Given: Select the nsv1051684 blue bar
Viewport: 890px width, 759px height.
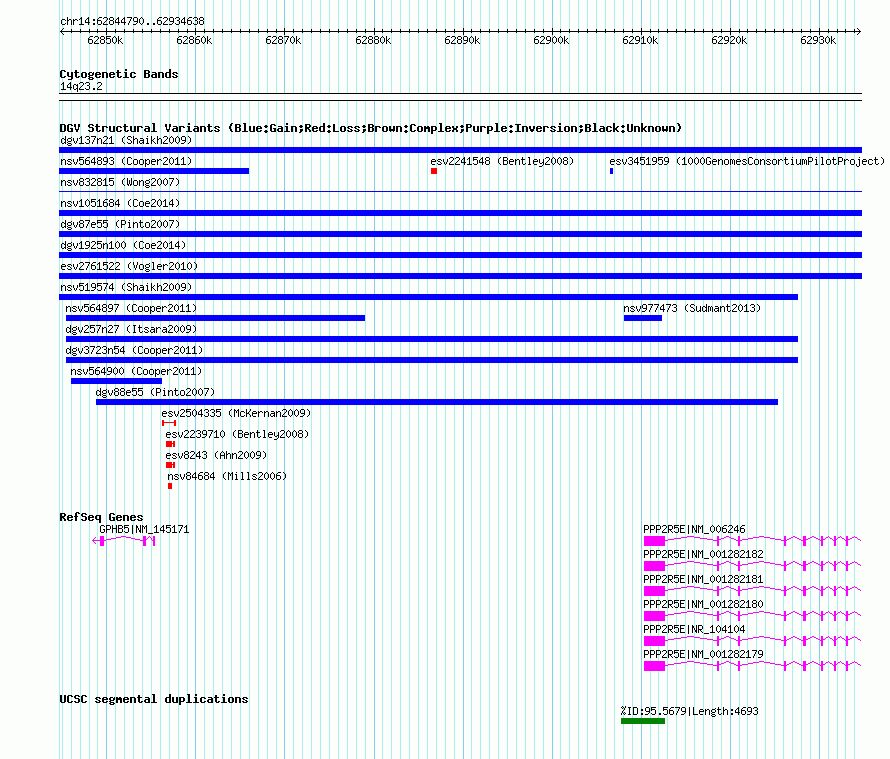Looking at the screenshot, I should coord(460,213).
